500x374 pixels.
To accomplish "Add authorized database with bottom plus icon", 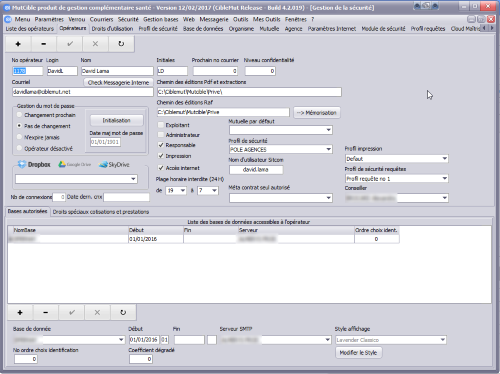I will pyautogui.click(x=20, y=313).
